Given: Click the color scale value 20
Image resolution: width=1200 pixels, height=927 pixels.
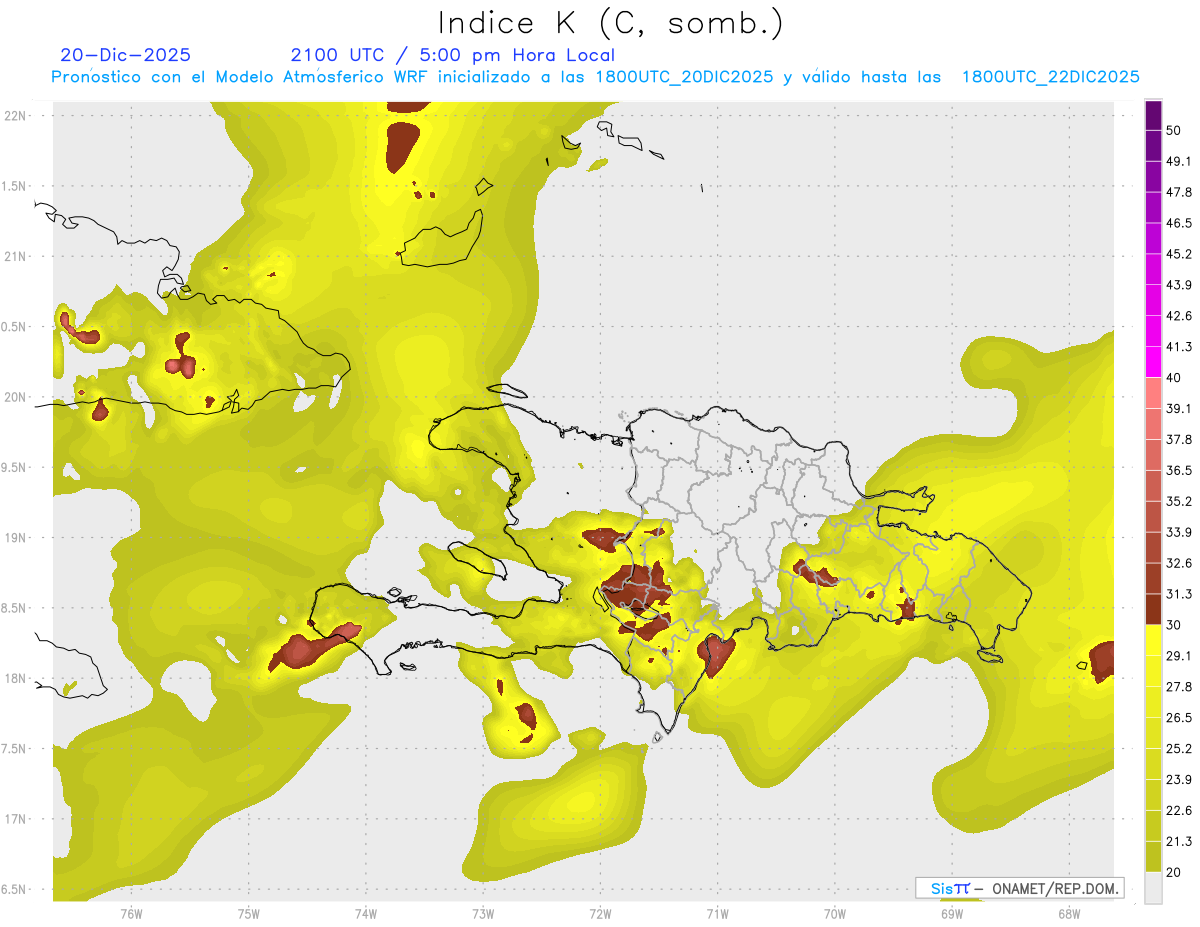Looking at the screenshot, I should pyautogui.click(x=1174, y=872).
